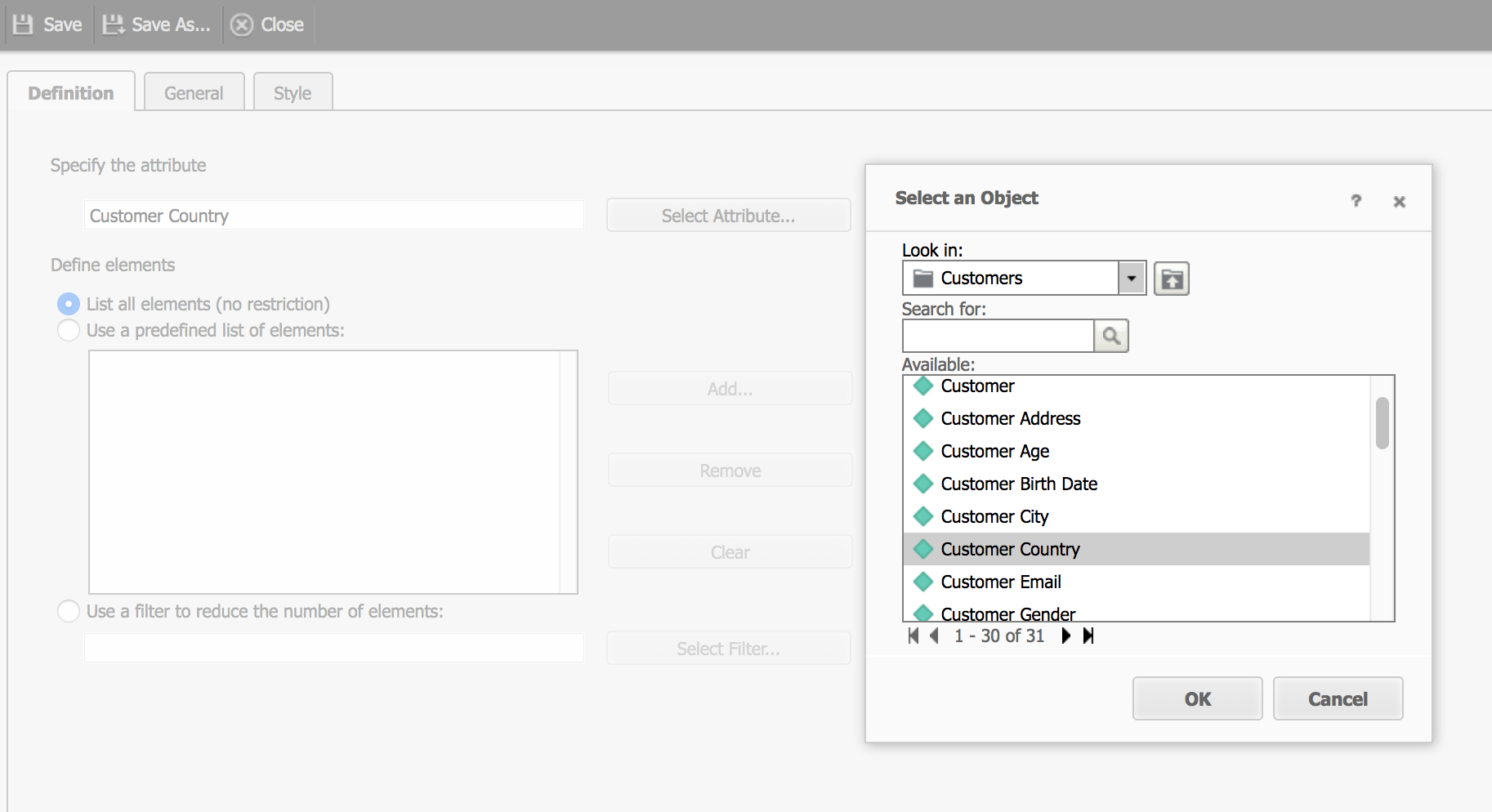Click the Close circle-x toolbar icon
Viewport: 1492px width, 812px height.
pos(241,25)
